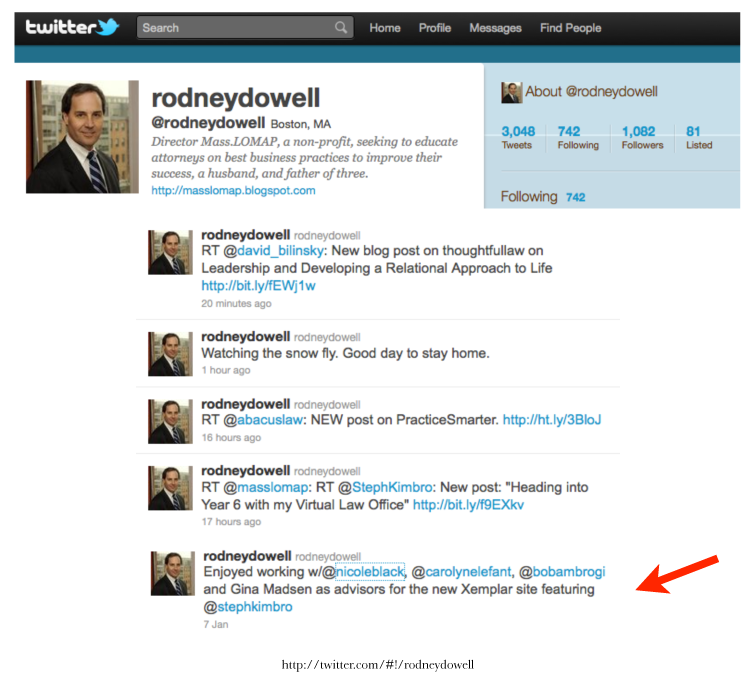This screenshot has width=752, height=699.
Task: Click the search magnifier icon
Action: 341,27
